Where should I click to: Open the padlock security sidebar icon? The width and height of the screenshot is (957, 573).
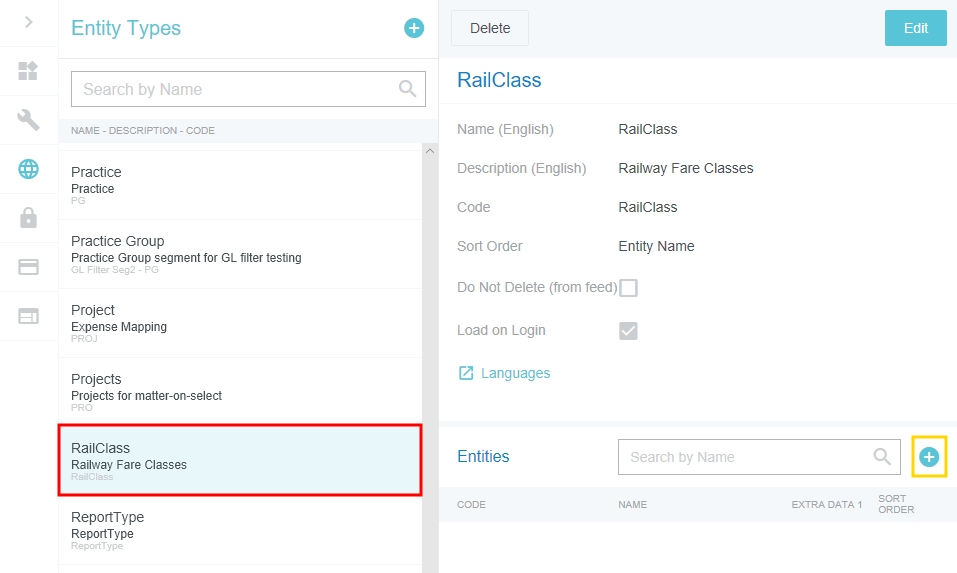(28, 218)
